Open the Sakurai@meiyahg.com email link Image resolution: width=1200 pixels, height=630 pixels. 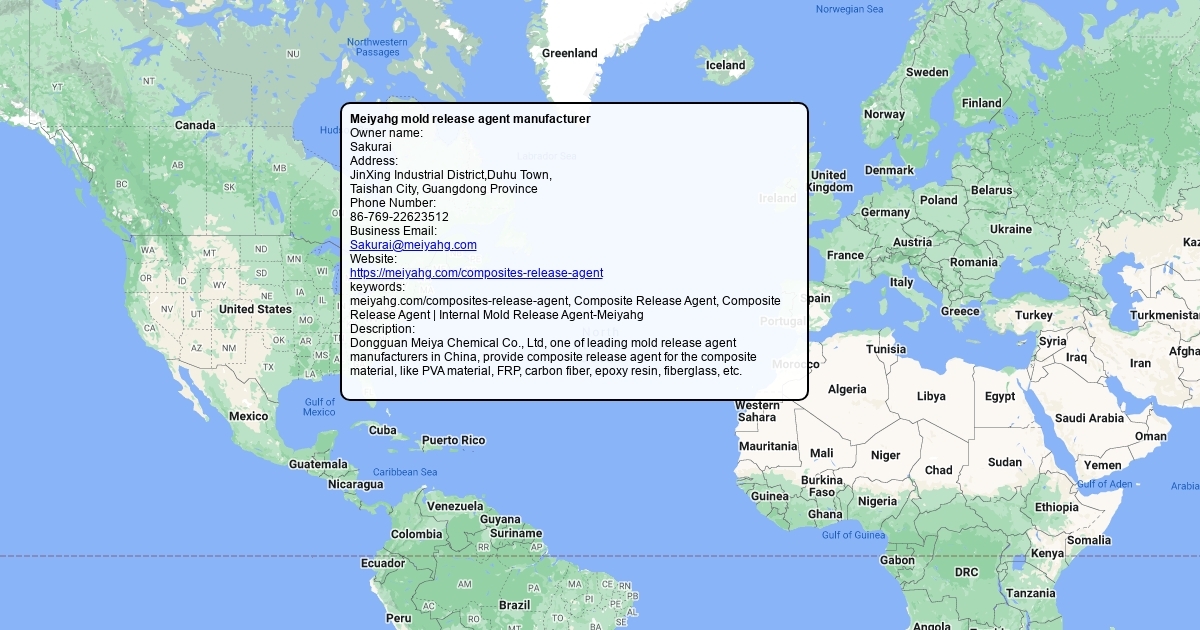coord(413,245)
